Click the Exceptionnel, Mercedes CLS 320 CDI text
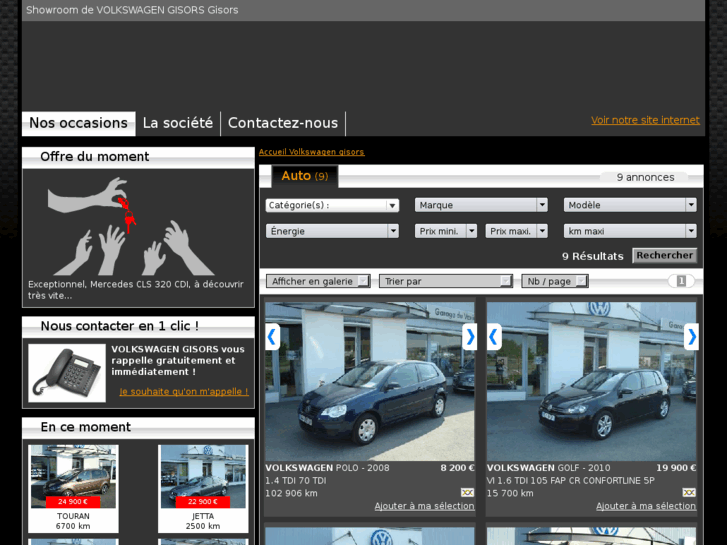Screen dimensions: 727x545 136,290
